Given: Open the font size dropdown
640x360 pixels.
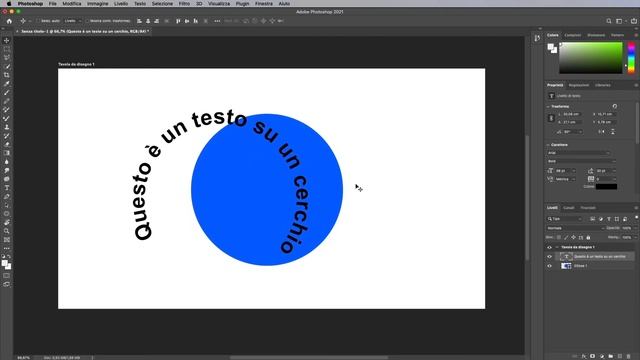Looking at the screenshot, I should [573, 171].
